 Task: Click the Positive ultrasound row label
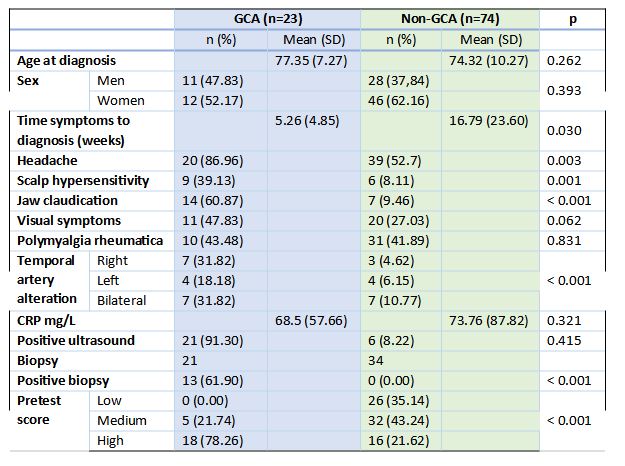(77, 340)
